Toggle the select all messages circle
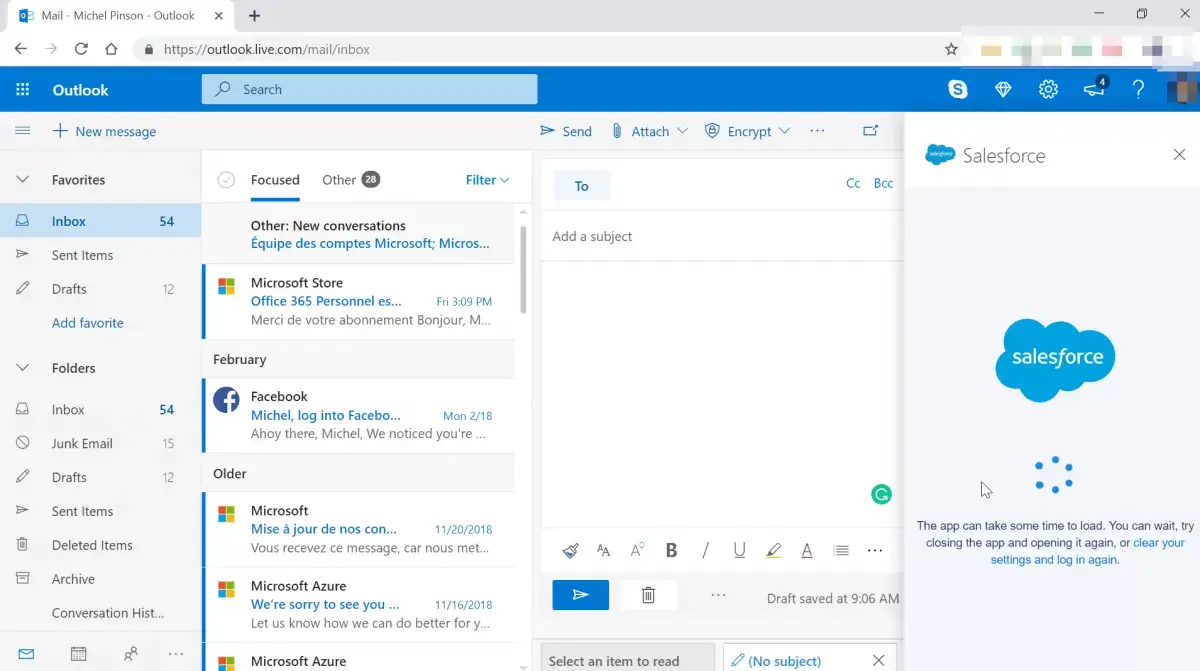This screenshot has width=1200, height=671. (226, 180)
